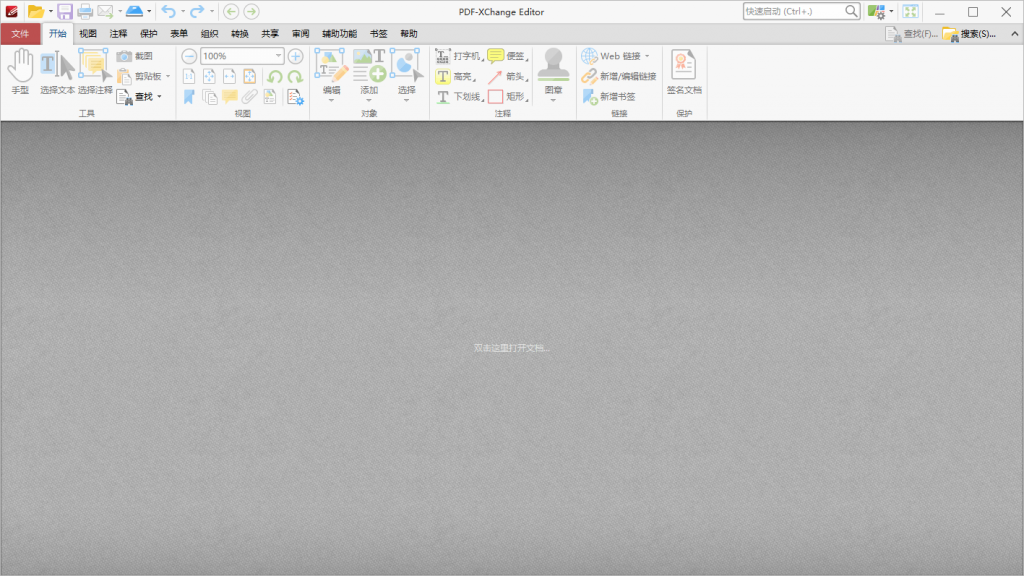This screenshot has height=576, width=1024.
Task: Click the Snapshot (截图) camera icon
Action: 124,56
